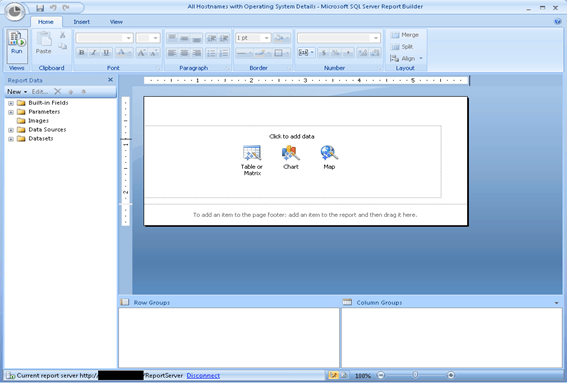Toggle Italic formatting button

(x=94, y=53)
